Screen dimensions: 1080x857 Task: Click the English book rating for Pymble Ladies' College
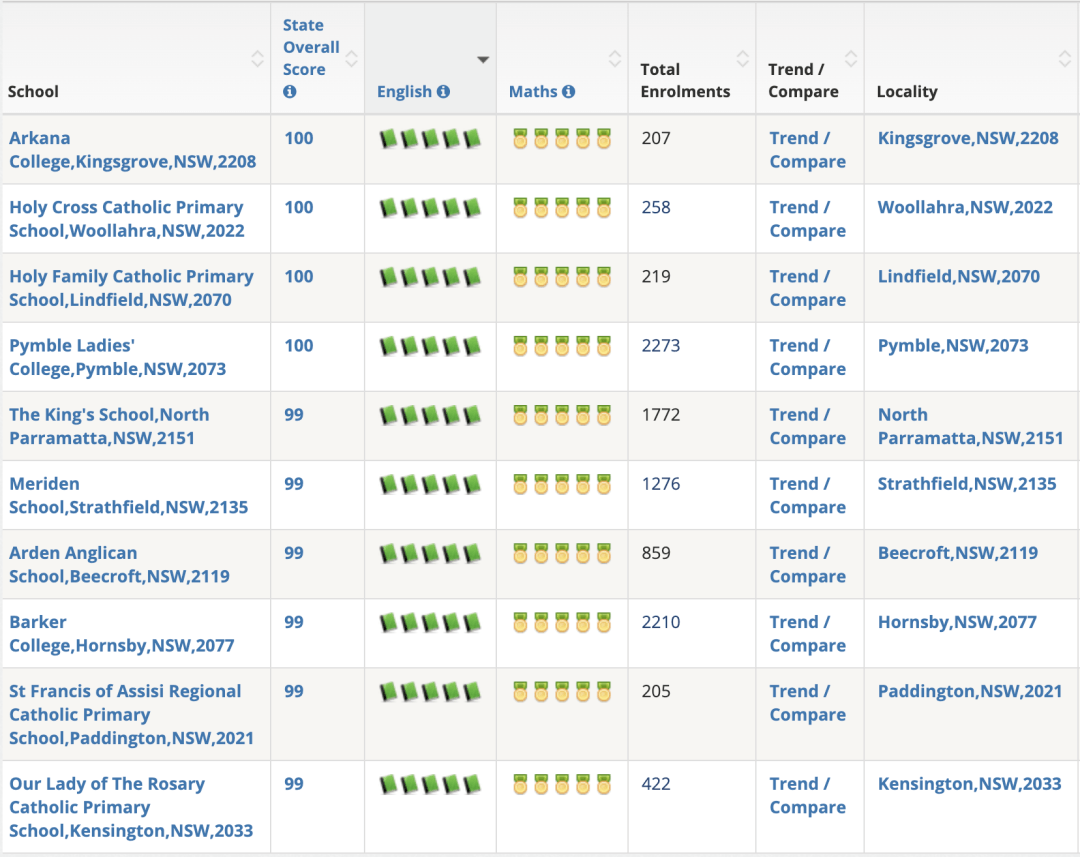click(430, 346)
